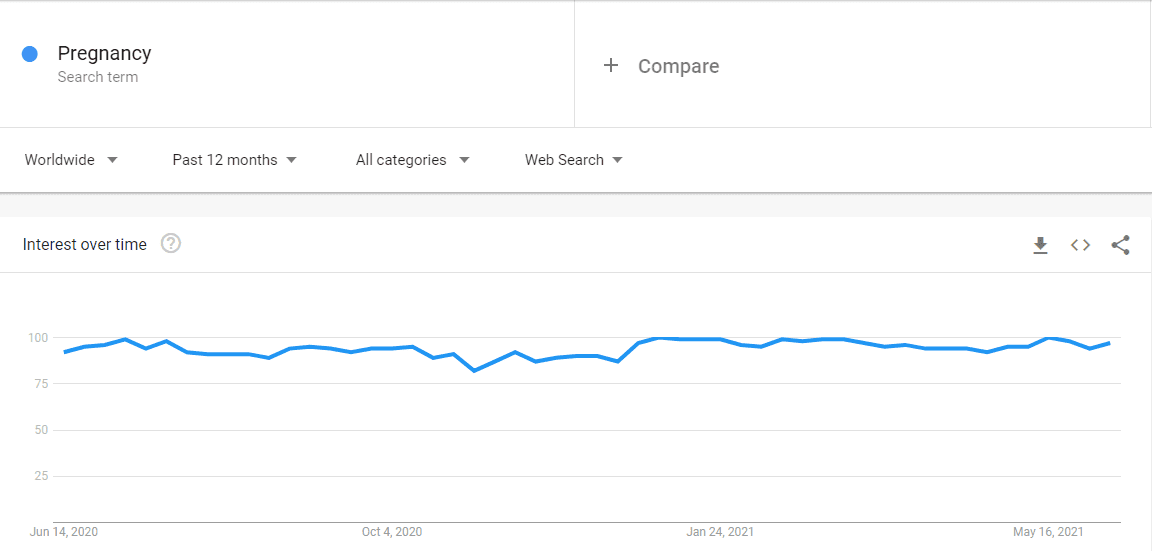Select the May 16, 2021 axis label

1048,532
